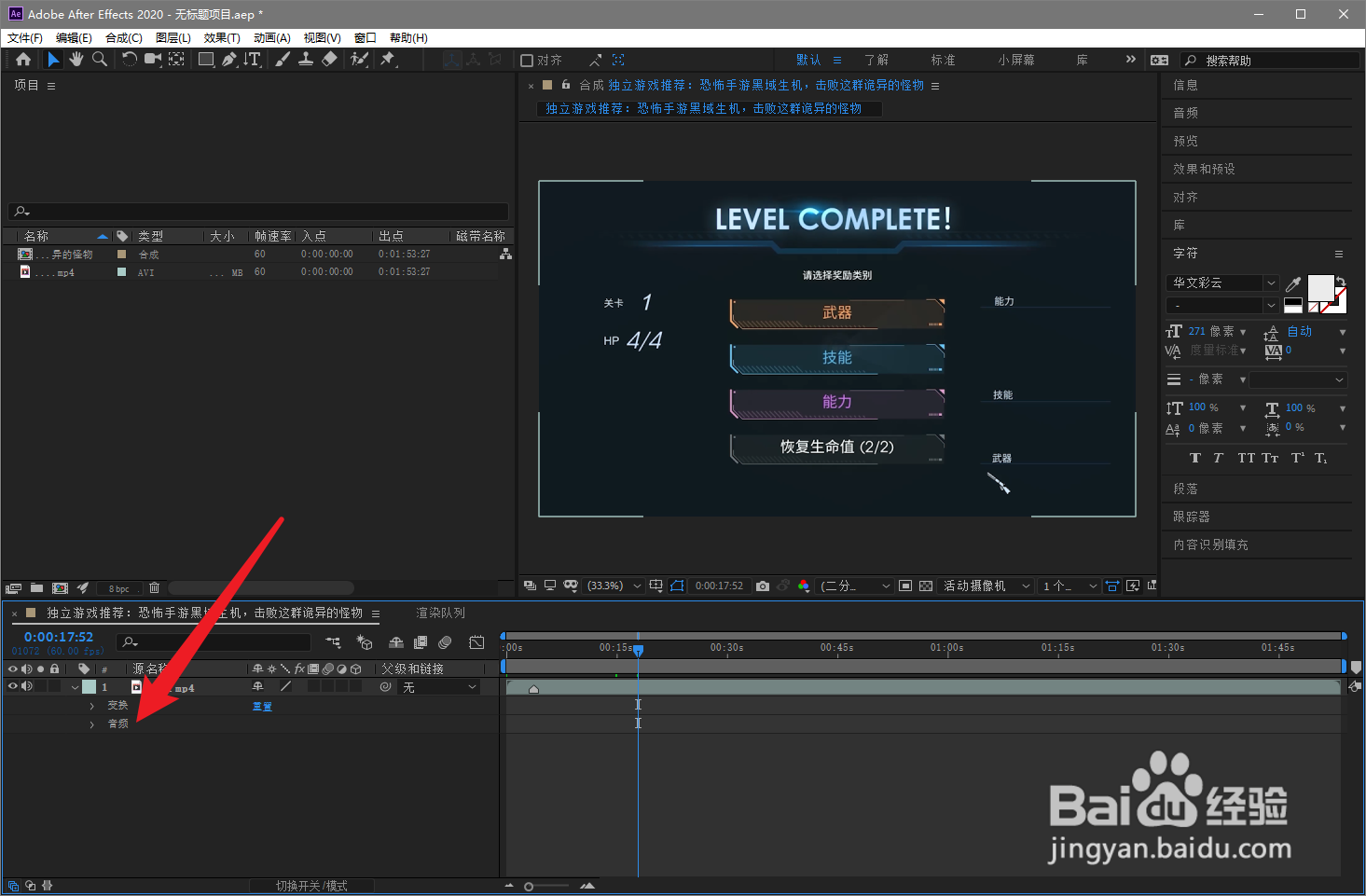This screenshot has width=1366, height=896.
Task: Click the 切换开关/模式 button
Action: (x=311, y=886)
